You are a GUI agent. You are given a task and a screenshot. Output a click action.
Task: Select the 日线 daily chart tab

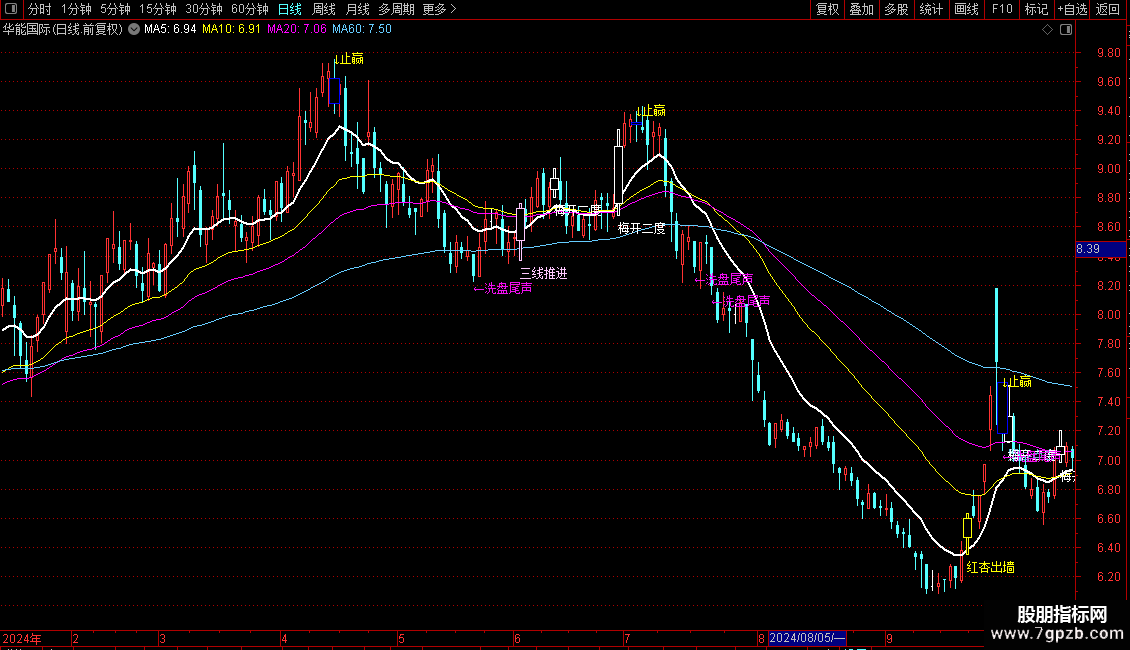(290, 9)
